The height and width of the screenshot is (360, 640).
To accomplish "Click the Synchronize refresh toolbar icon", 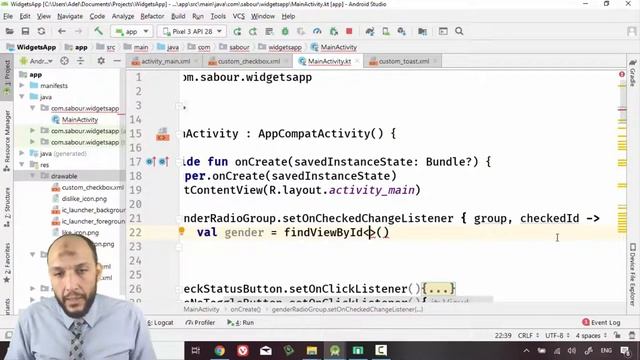I will [x=41, y=31].
